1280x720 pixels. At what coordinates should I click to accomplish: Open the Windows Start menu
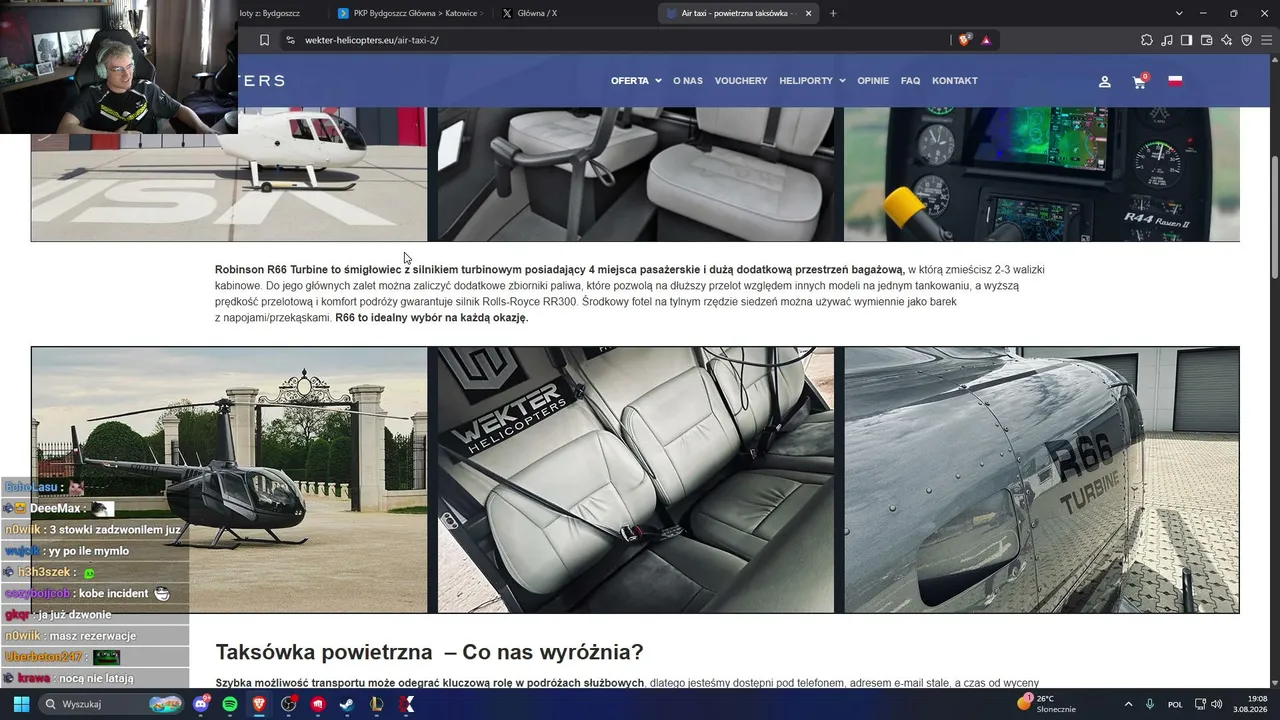[21, 704]
